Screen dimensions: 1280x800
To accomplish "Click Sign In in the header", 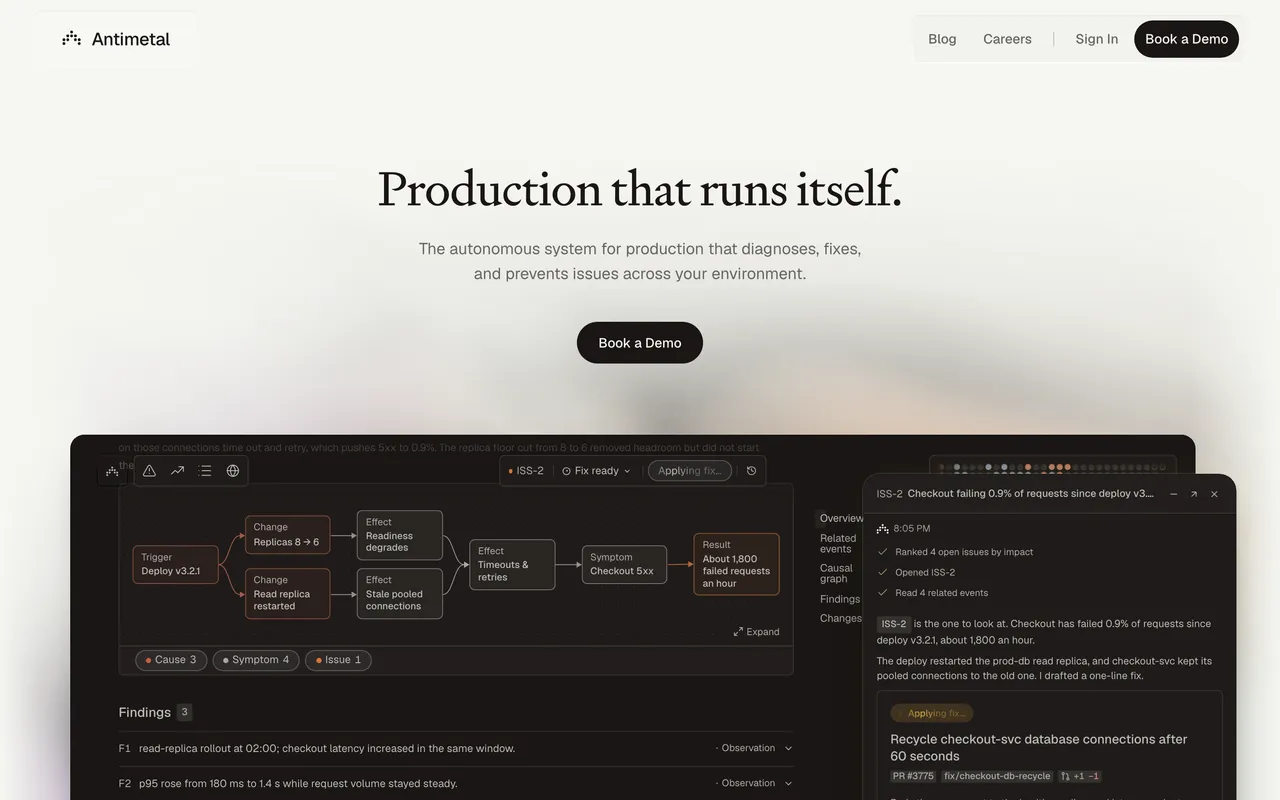I will [1097, 39].
